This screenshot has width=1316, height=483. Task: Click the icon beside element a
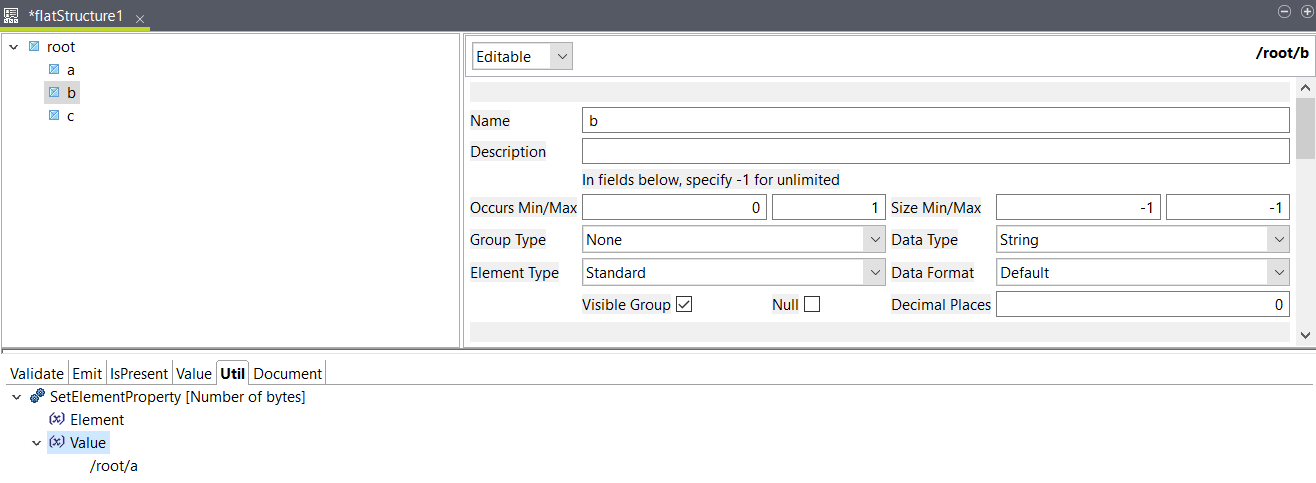pos(54,70)
